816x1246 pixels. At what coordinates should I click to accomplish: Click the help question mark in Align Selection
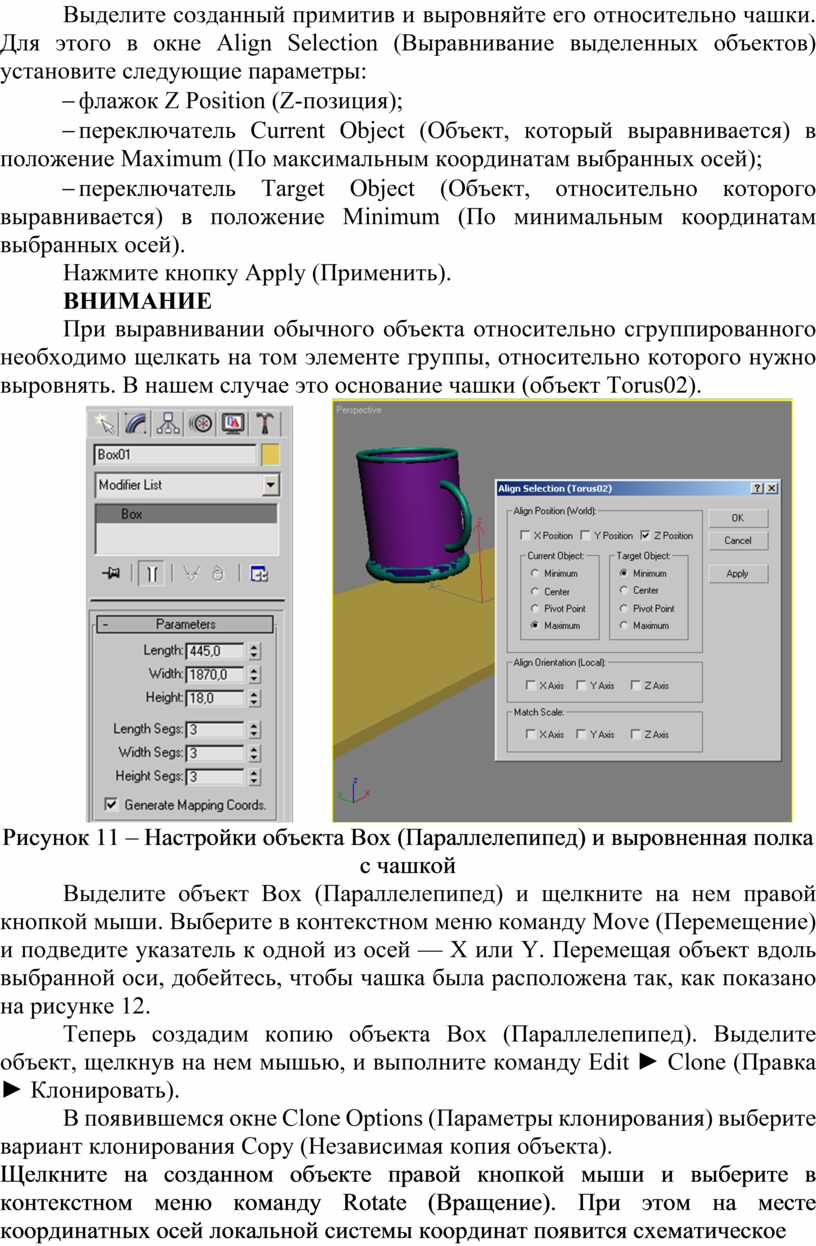(757, 488)
